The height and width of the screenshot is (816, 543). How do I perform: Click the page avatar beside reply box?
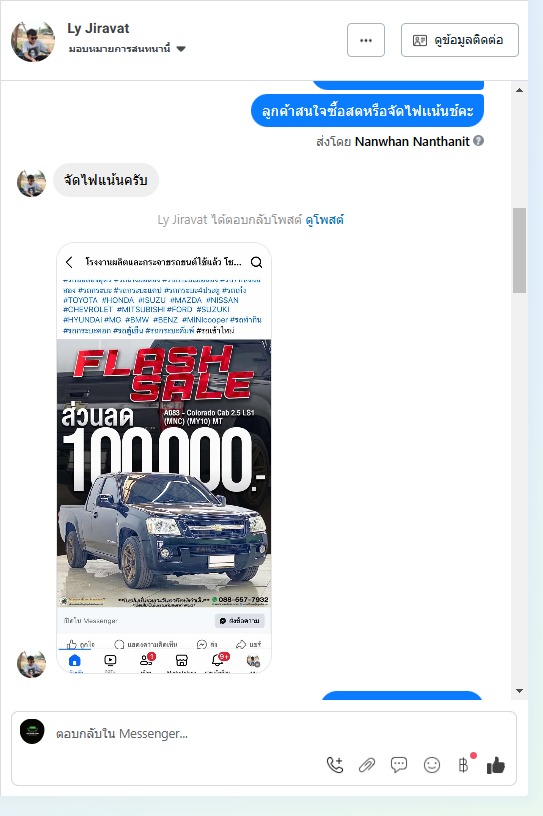pyautogui.click(x=32, y=732)
